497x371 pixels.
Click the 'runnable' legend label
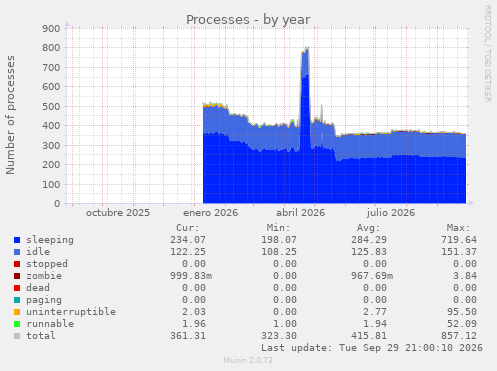[50, 324]
